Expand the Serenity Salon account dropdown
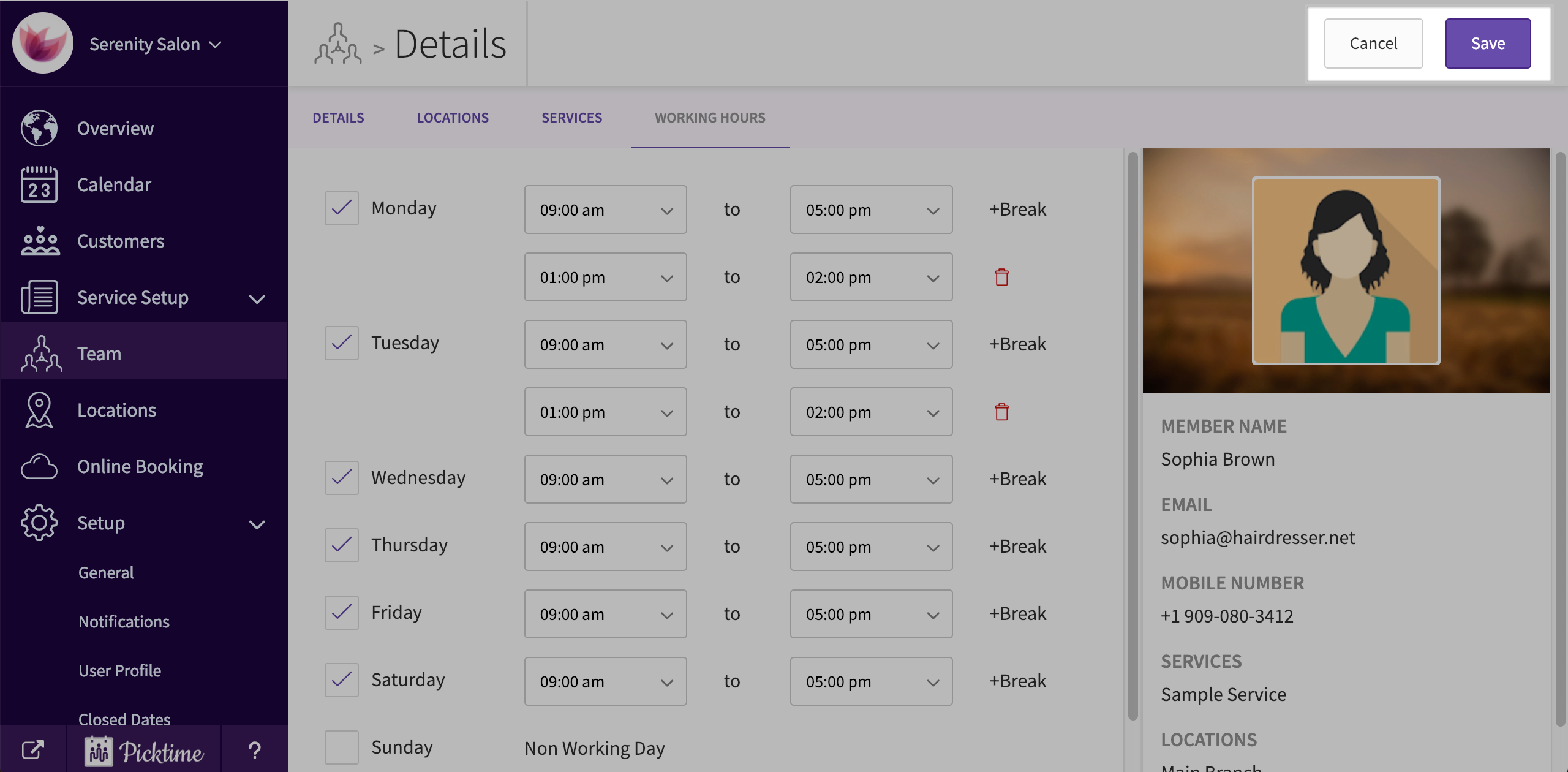This screenshot has height=772, width=1568. (x=216, y=44)
